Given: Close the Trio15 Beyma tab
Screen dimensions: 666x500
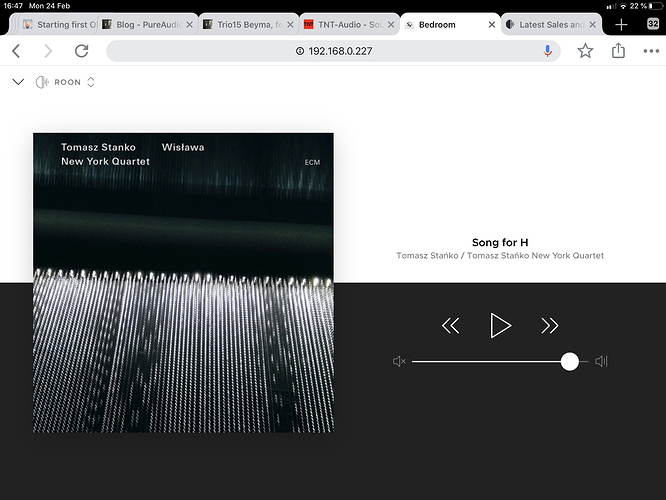Looking at the screenshot, I should (x=290, y=25).
